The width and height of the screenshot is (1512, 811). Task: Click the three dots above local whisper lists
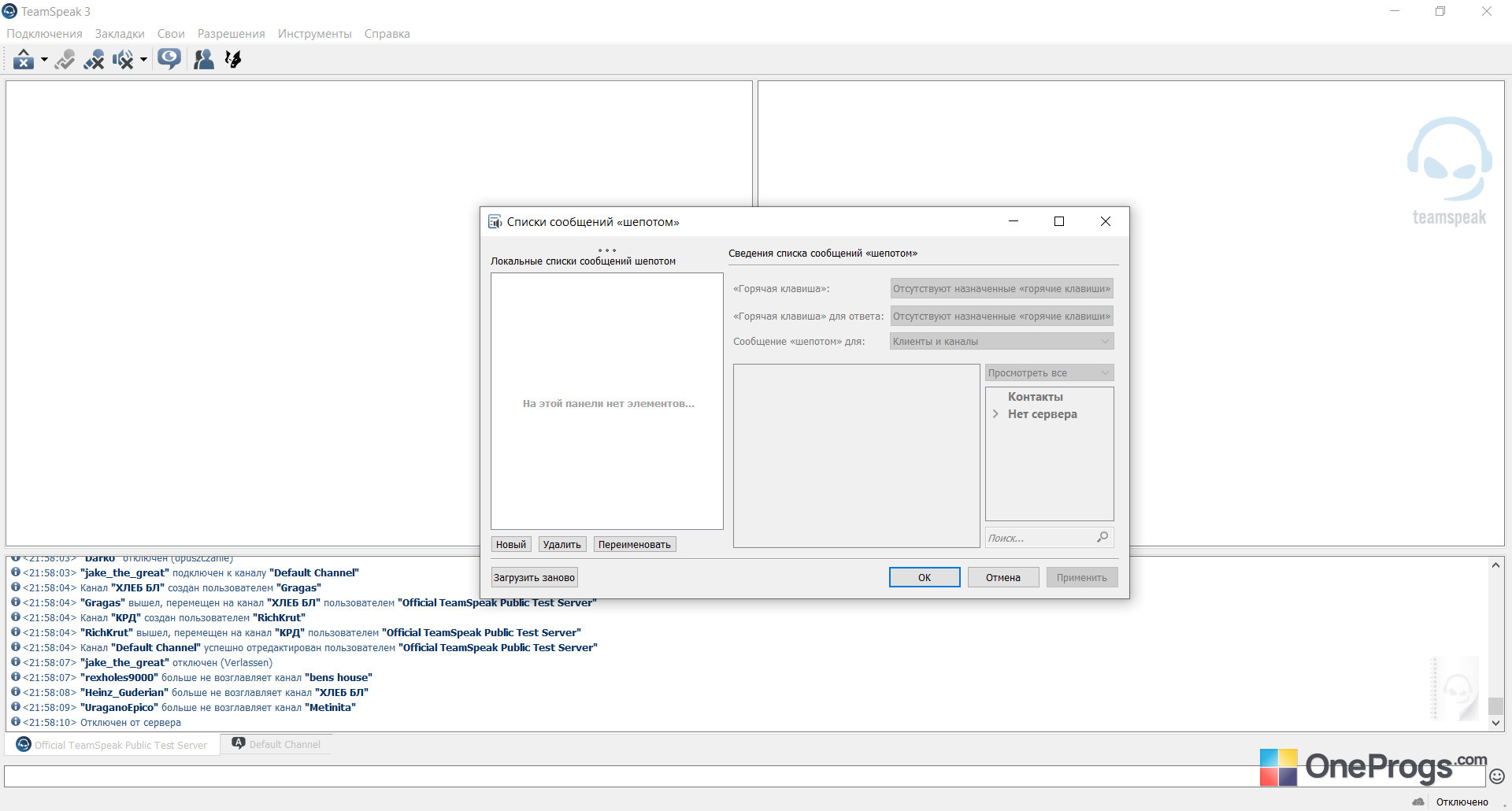[x=607, y=250]
